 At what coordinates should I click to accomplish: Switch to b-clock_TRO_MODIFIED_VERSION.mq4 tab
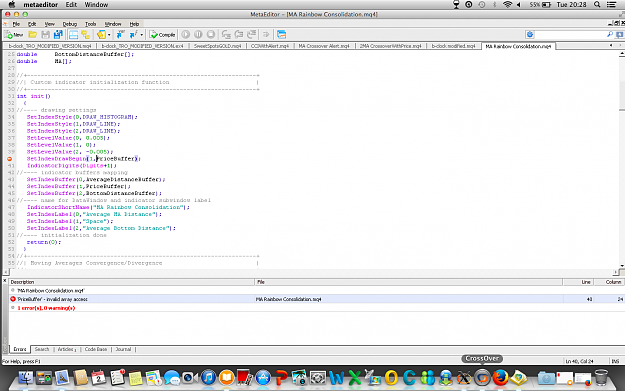[50, 46]
